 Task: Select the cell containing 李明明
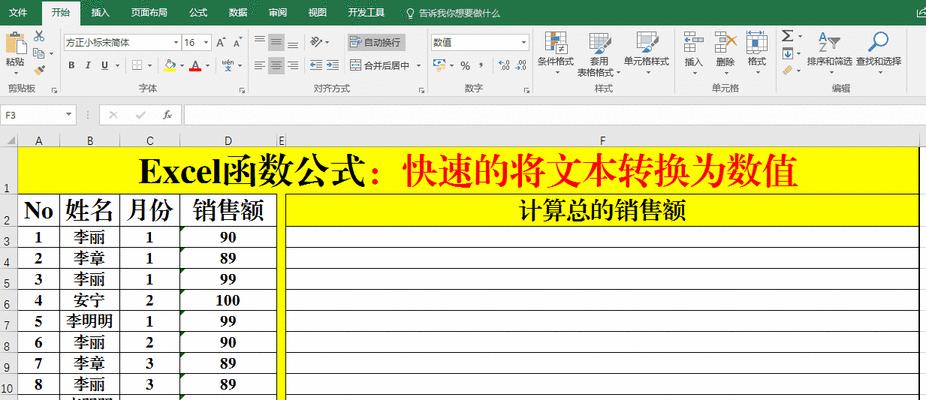[x=90, y=321]
